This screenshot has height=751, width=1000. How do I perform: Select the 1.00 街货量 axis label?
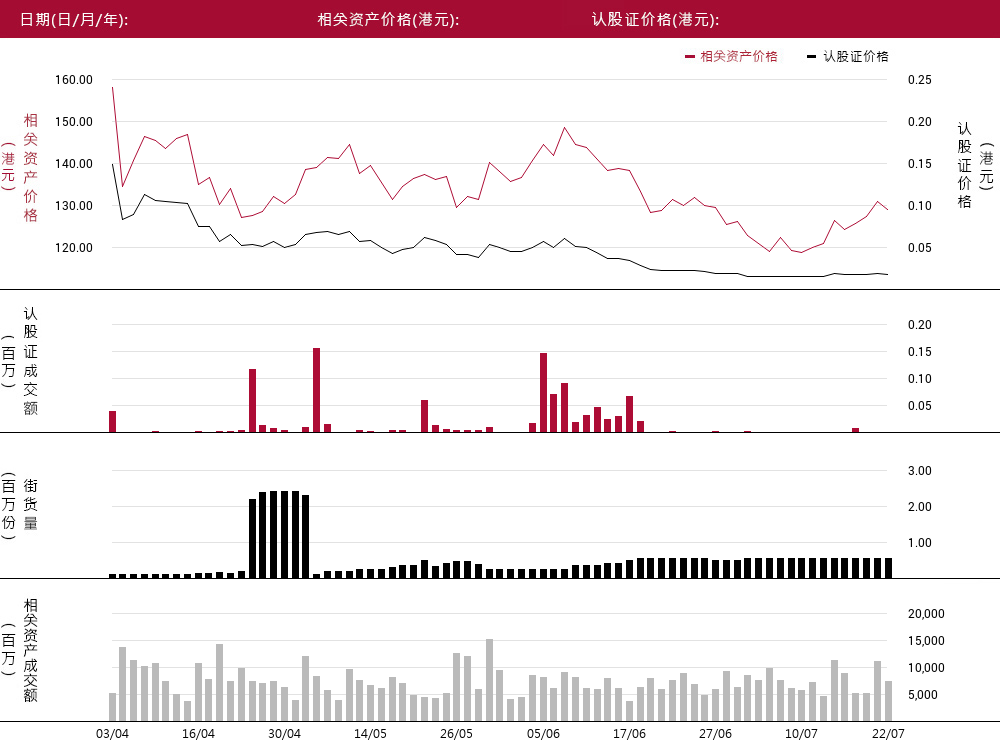920,543
